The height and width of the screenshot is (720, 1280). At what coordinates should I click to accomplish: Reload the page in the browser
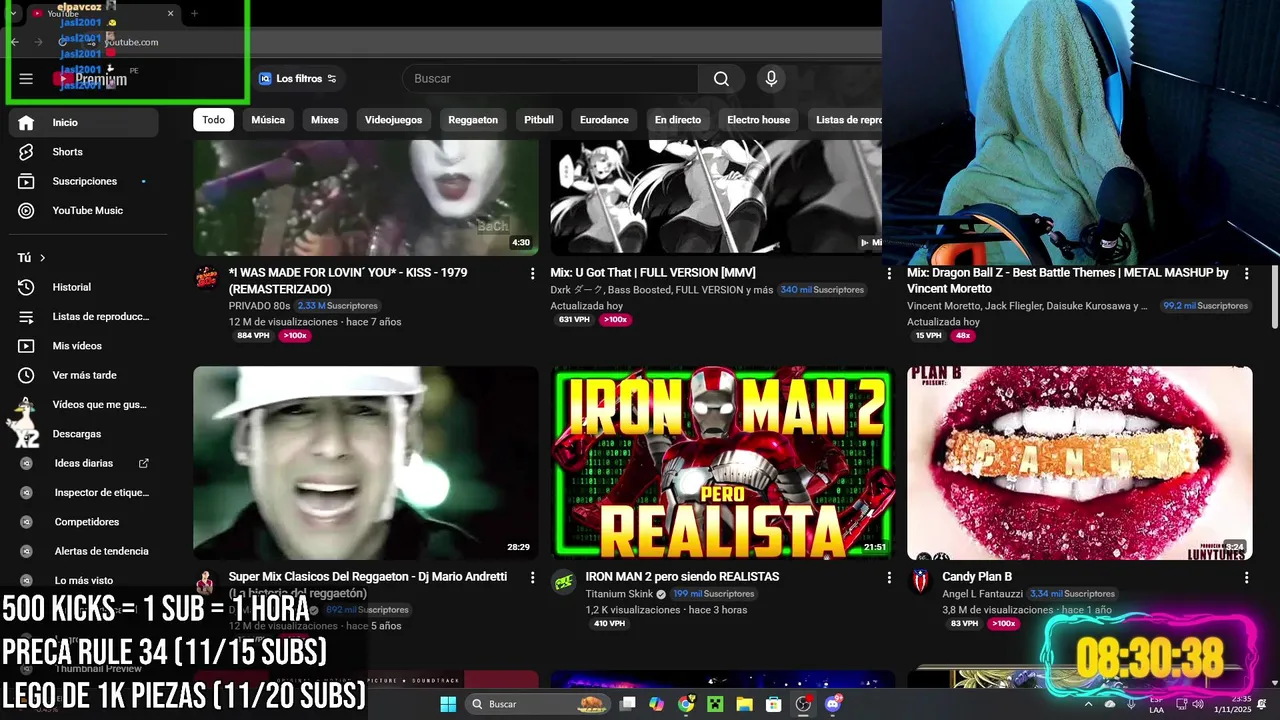[x=63, y=42]
